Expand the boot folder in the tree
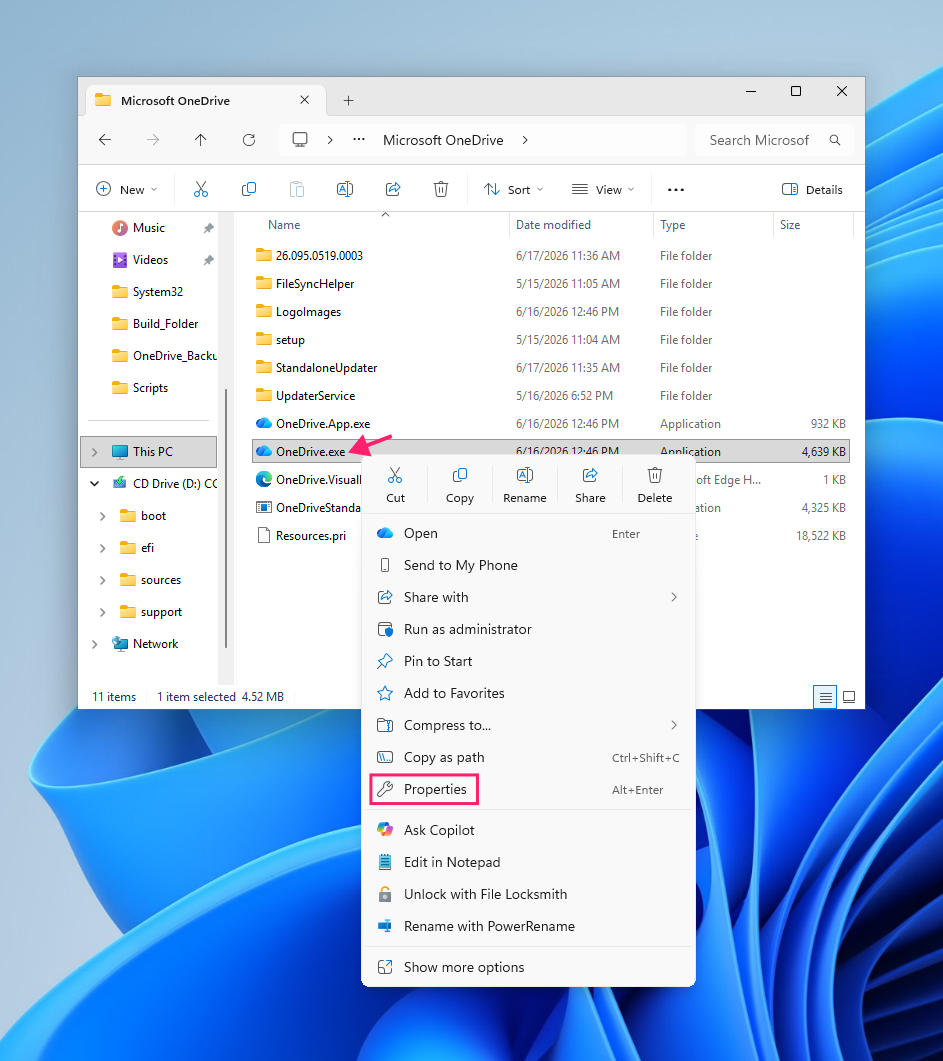Image resolution: width=943 pixels, height=1061 pixels. click(x=102, y=516)
